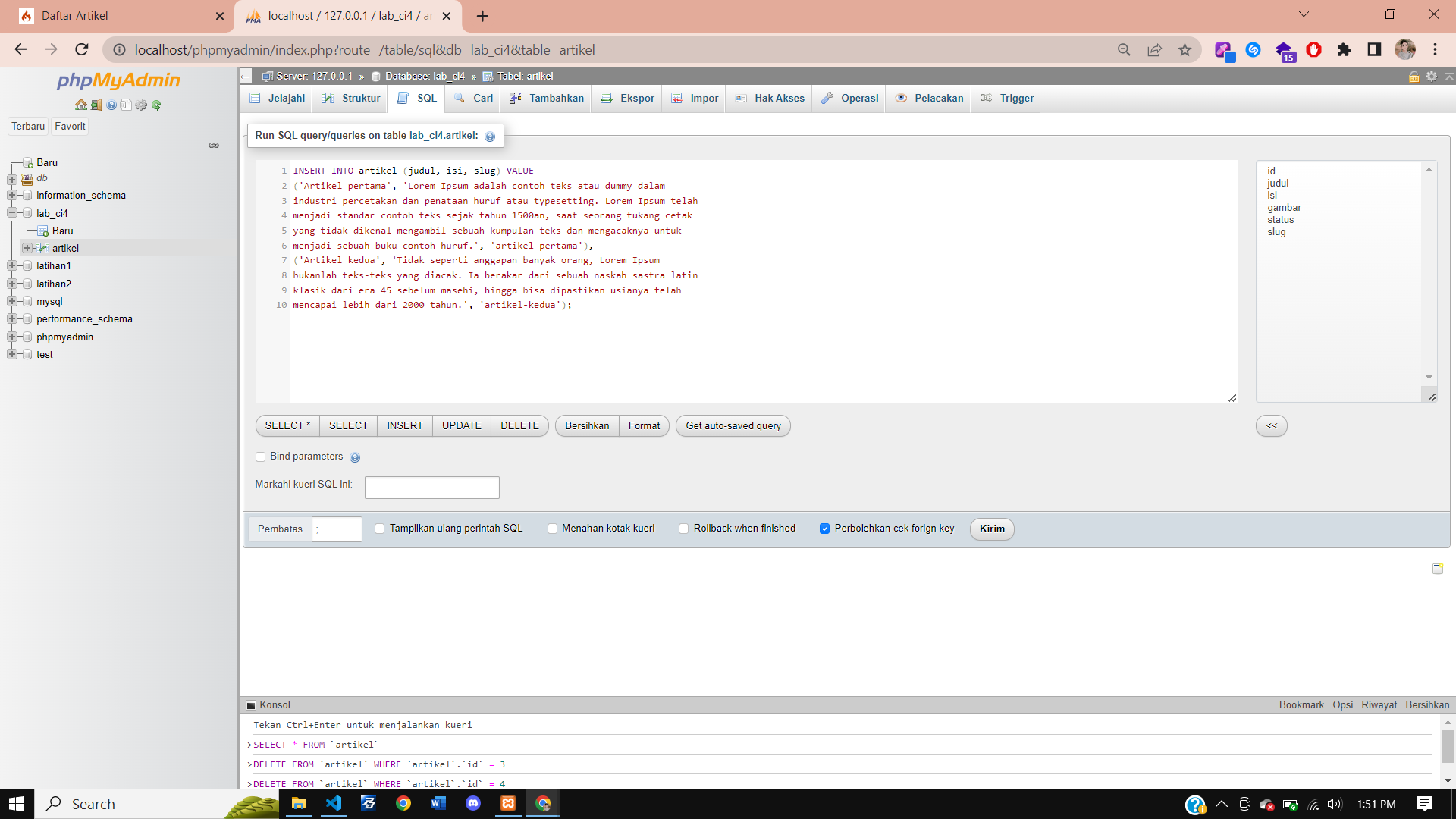Open the navigation panel settings gear

point(141,105)
